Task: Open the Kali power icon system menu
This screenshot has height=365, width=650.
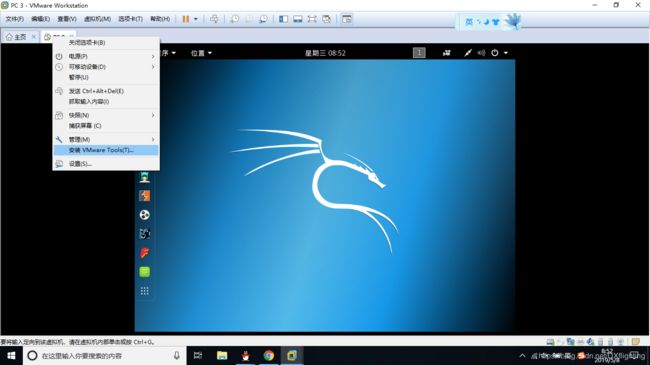Action: (495, 53)
